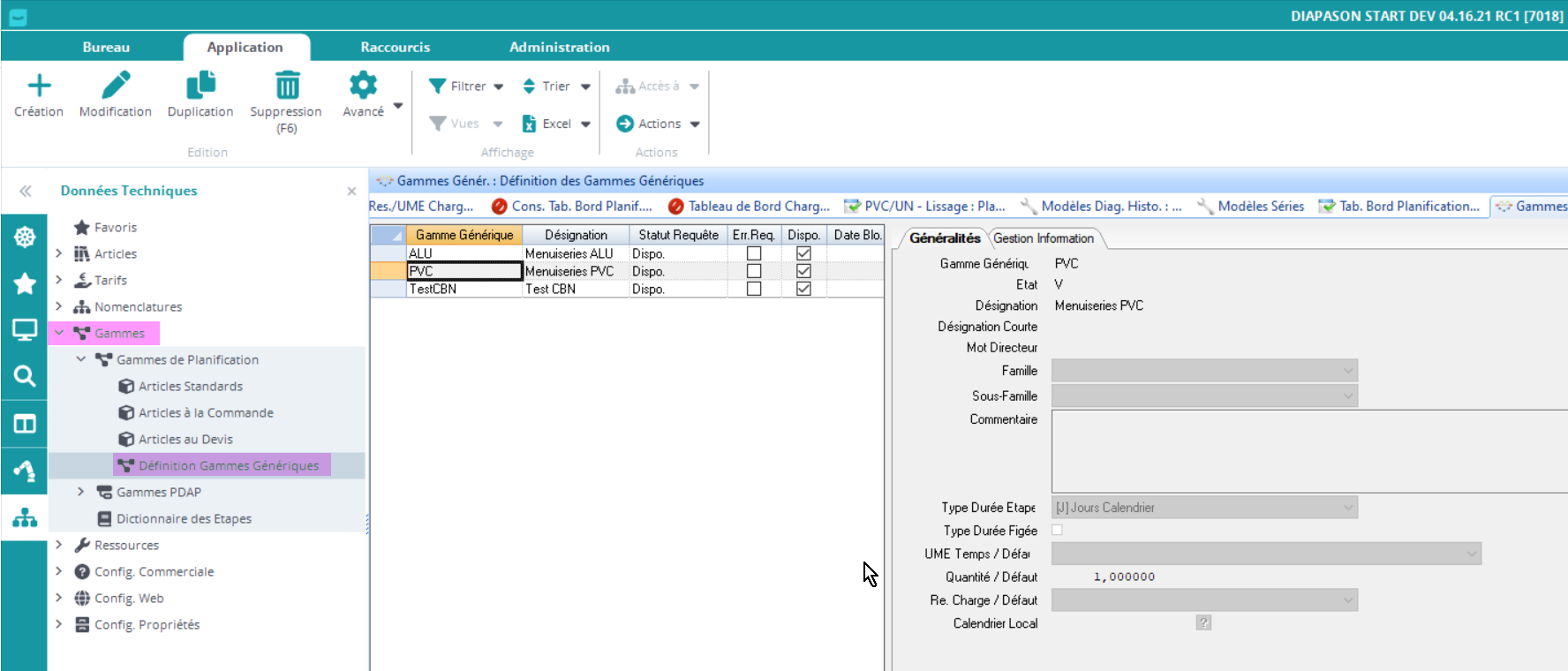The image size is (1568, 671).
Task: Open the Avancé gear tool
Action: pyautogui.click(x=363, y=87)
